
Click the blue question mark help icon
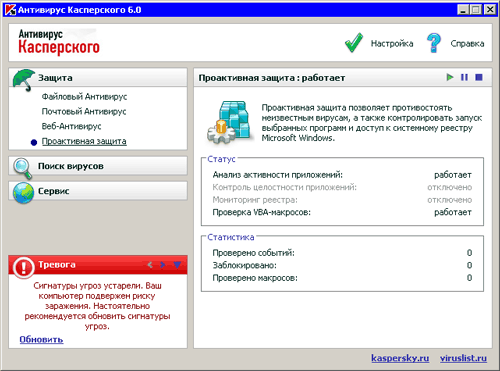pos(434,43)
